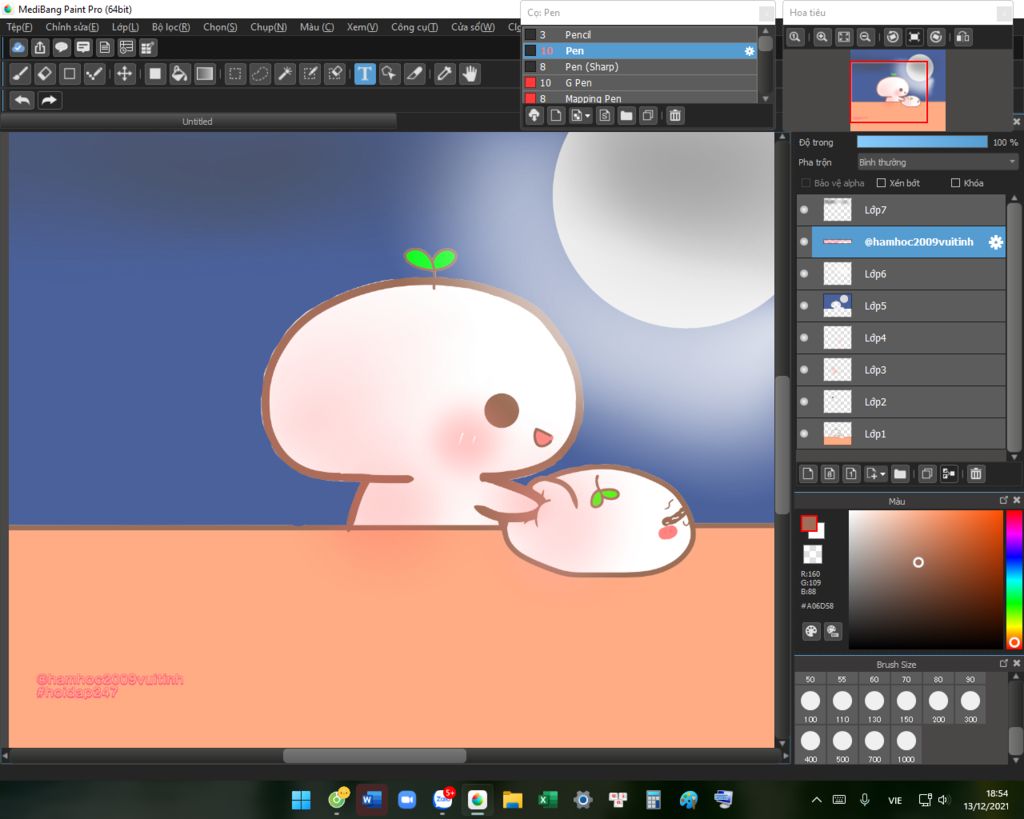Click the navigator preview thumbnail
The height and width of the screenshot is (819, 1024).
click(897, 90)
